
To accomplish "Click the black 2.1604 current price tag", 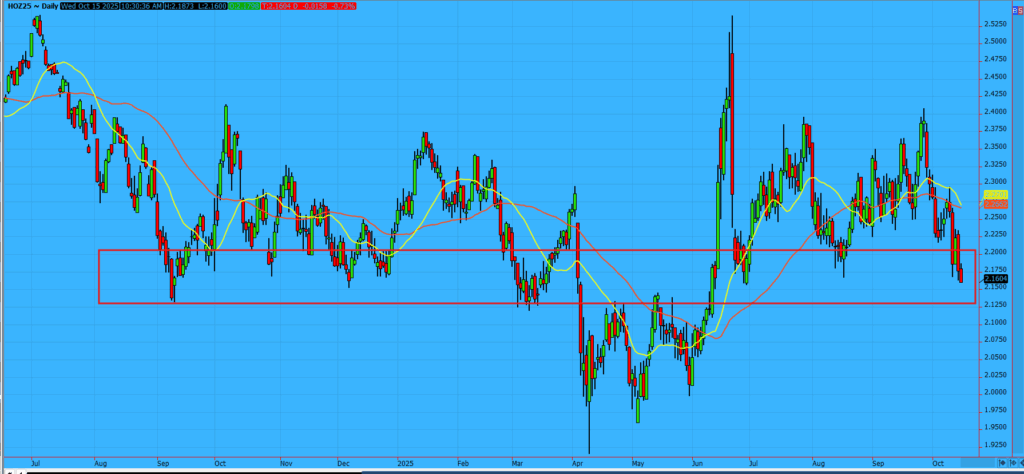I will (995, 279).
